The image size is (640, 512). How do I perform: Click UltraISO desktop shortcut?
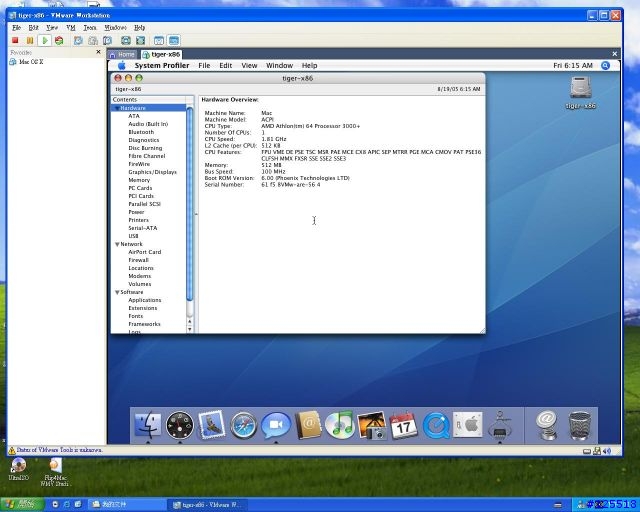[18, 469]
